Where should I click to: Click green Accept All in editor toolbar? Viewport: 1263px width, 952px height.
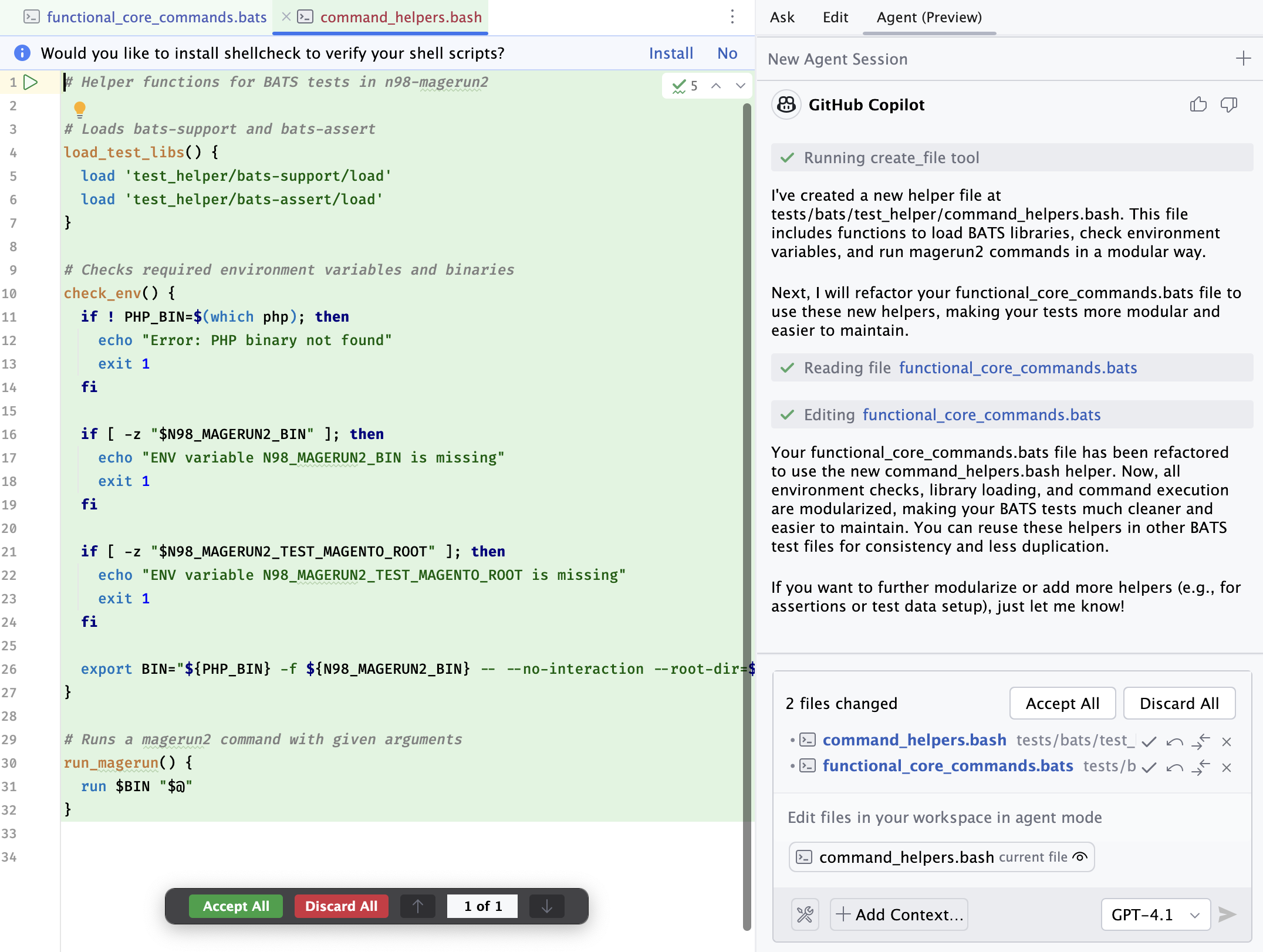pyautogui.click(x=236, y=906)
